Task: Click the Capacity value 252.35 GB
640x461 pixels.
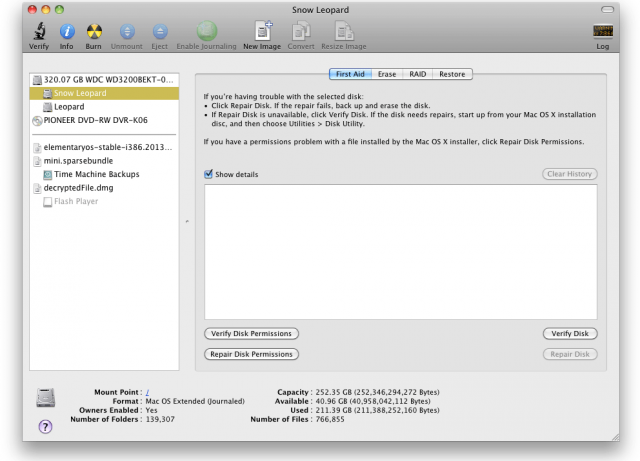Action: point(378,392)
